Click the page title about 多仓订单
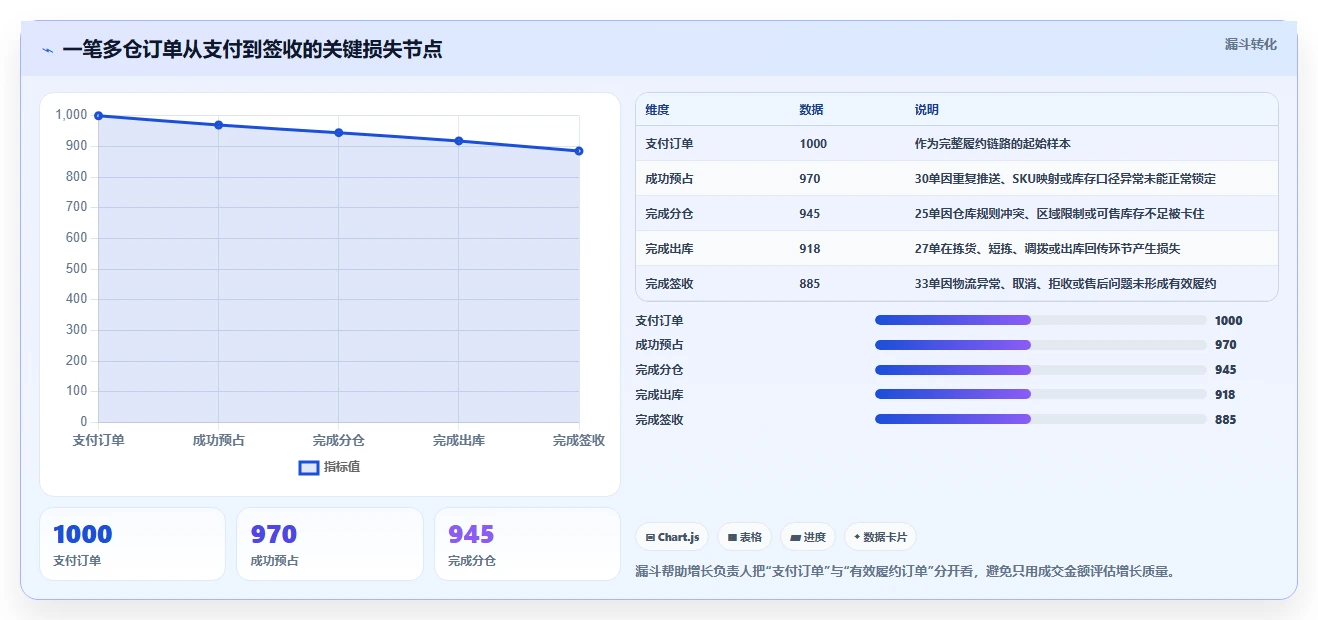Viewport: 1318px width, 620px height. point(252,49)
